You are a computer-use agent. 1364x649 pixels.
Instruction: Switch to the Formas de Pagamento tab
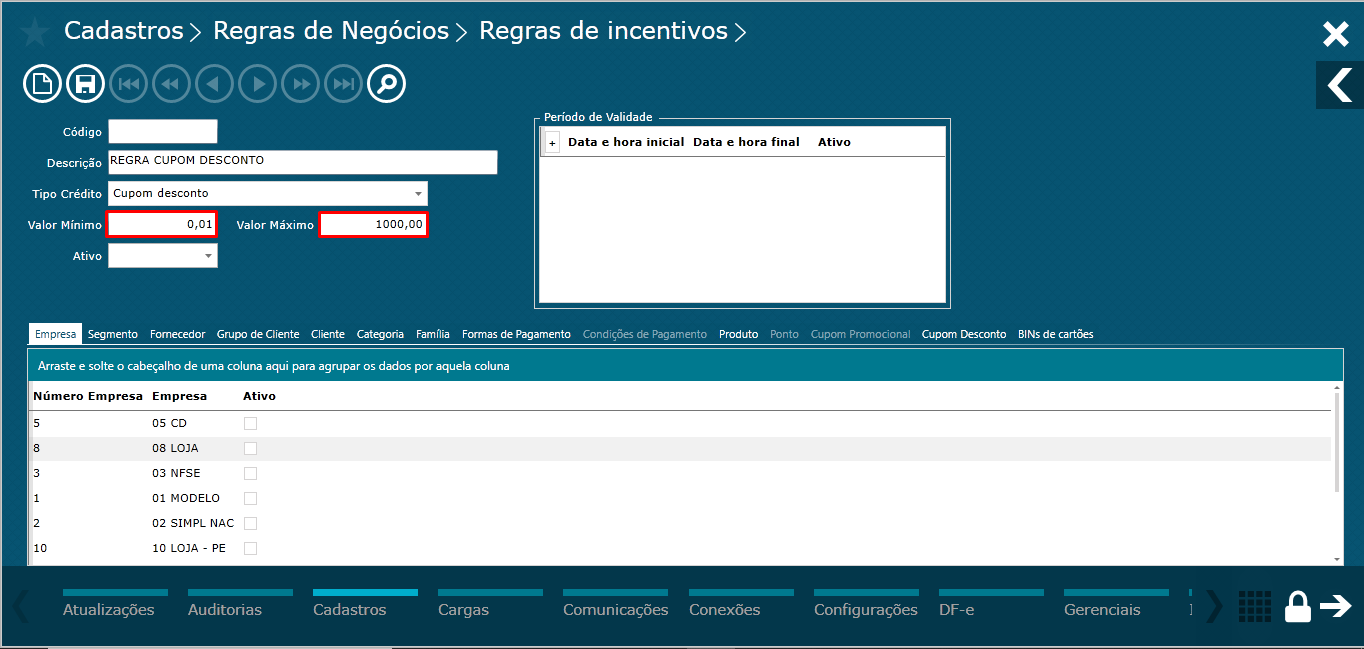[x=516, y=334]
